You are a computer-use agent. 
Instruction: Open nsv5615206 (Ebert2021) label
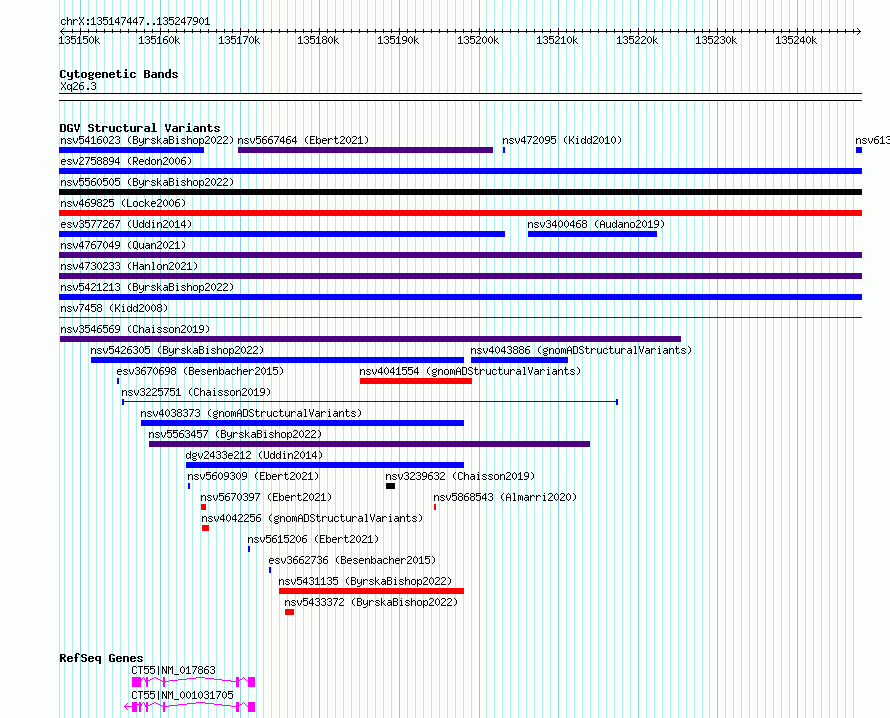click(x=313, y=539)
